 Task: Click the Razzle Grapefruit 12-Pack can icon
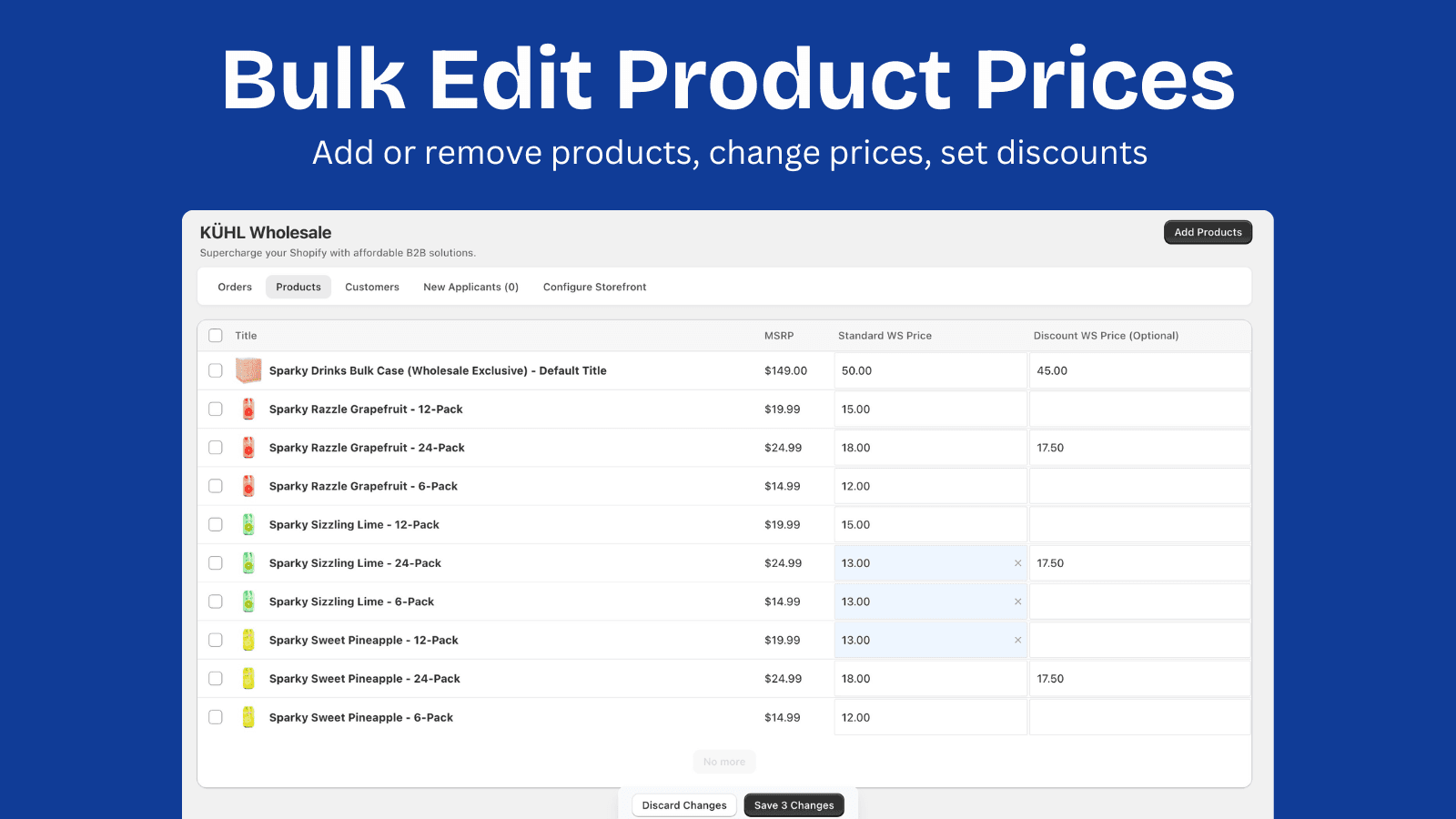coord(248,409)
